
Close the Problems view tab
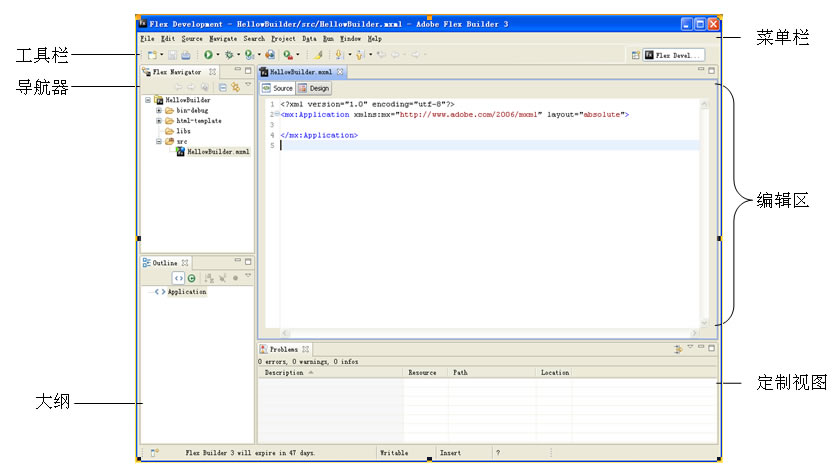coord(305,349)
